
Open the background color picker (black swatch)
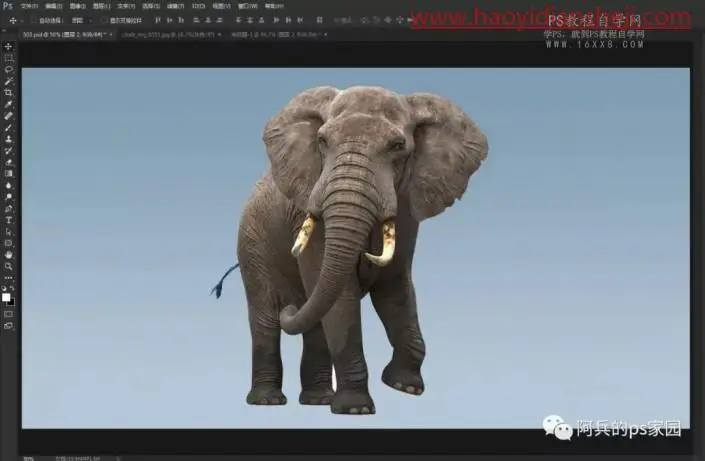[x=12, y=303]
